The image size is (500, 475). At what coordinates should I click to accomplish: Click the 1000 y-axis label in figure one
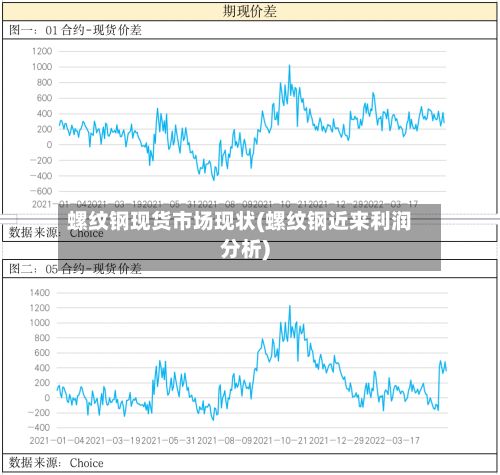coord(42,67)
